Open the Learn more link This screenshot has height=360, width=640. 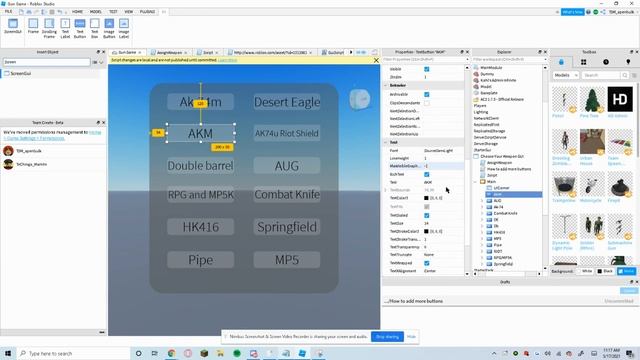227,60
